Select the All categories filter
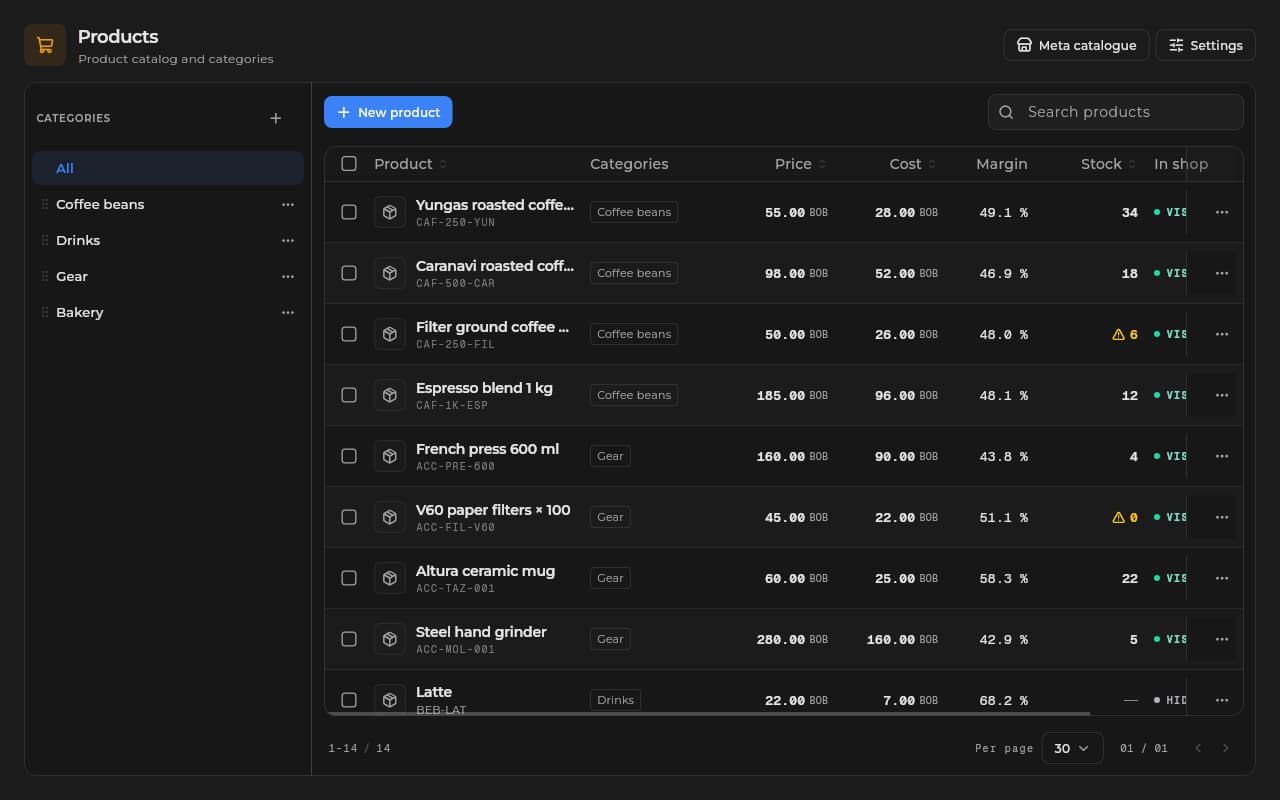 click(168, 168)
